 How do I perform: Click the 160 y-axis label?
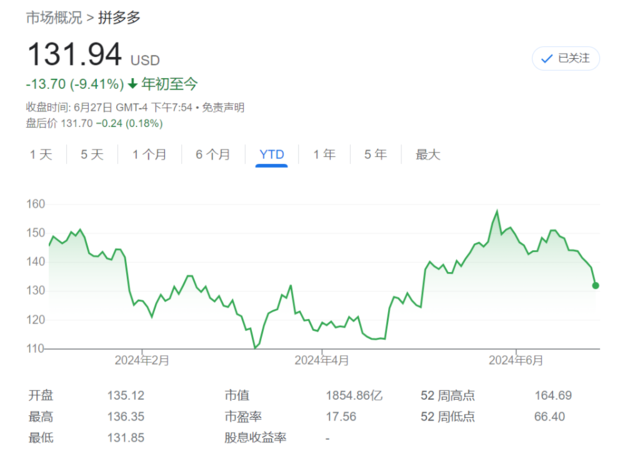[36, 204]
